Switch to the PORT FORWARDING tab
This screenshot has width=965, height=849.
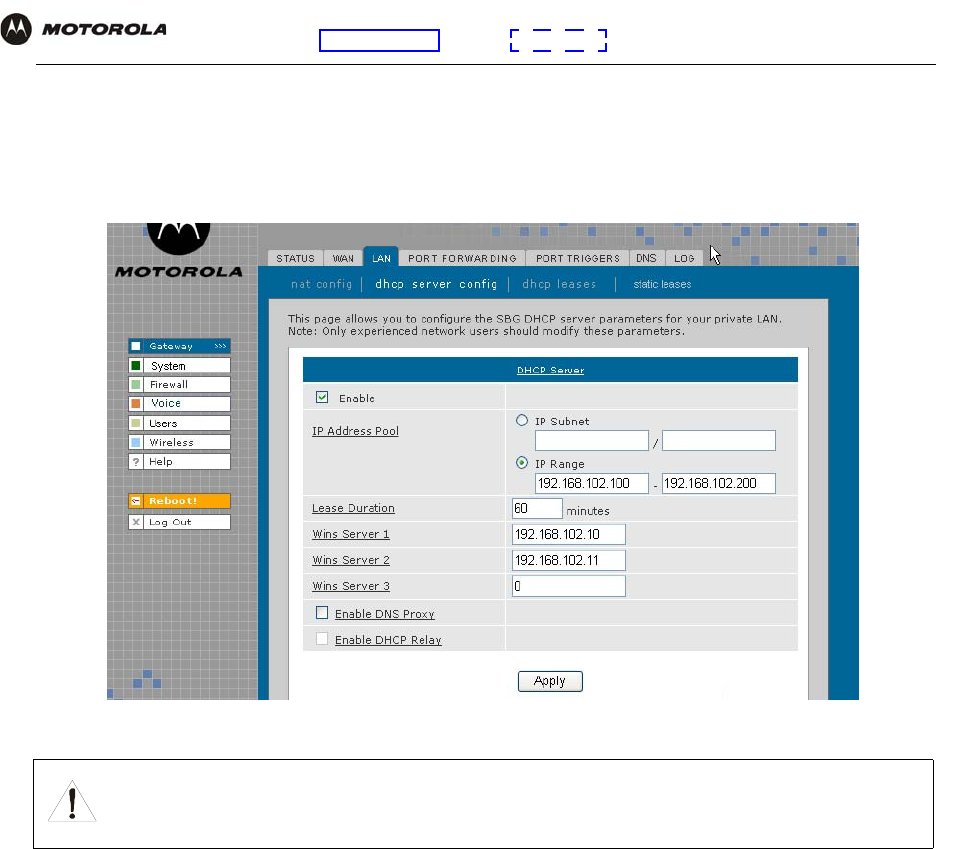(462, 258)
